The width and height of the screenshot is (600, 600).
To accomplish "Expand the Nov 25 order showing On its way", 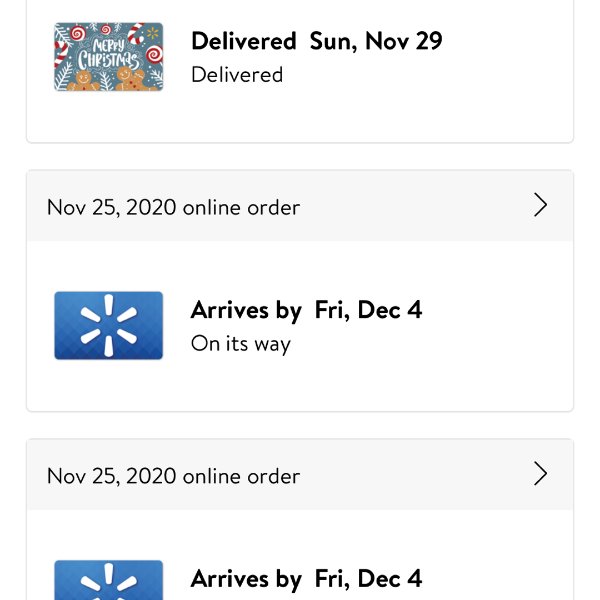I will [x=540, y=205].
